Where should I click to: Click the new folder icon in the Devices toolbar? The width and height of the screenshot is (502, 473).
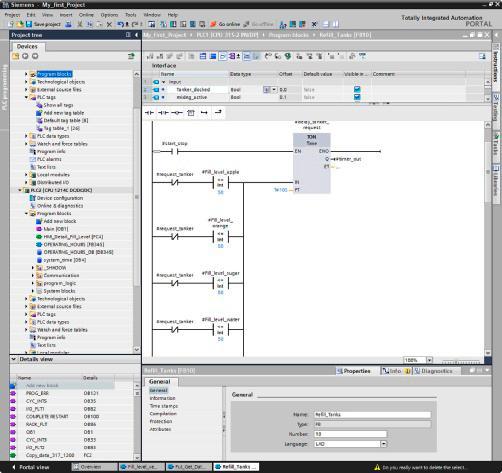tap(15, 56)
